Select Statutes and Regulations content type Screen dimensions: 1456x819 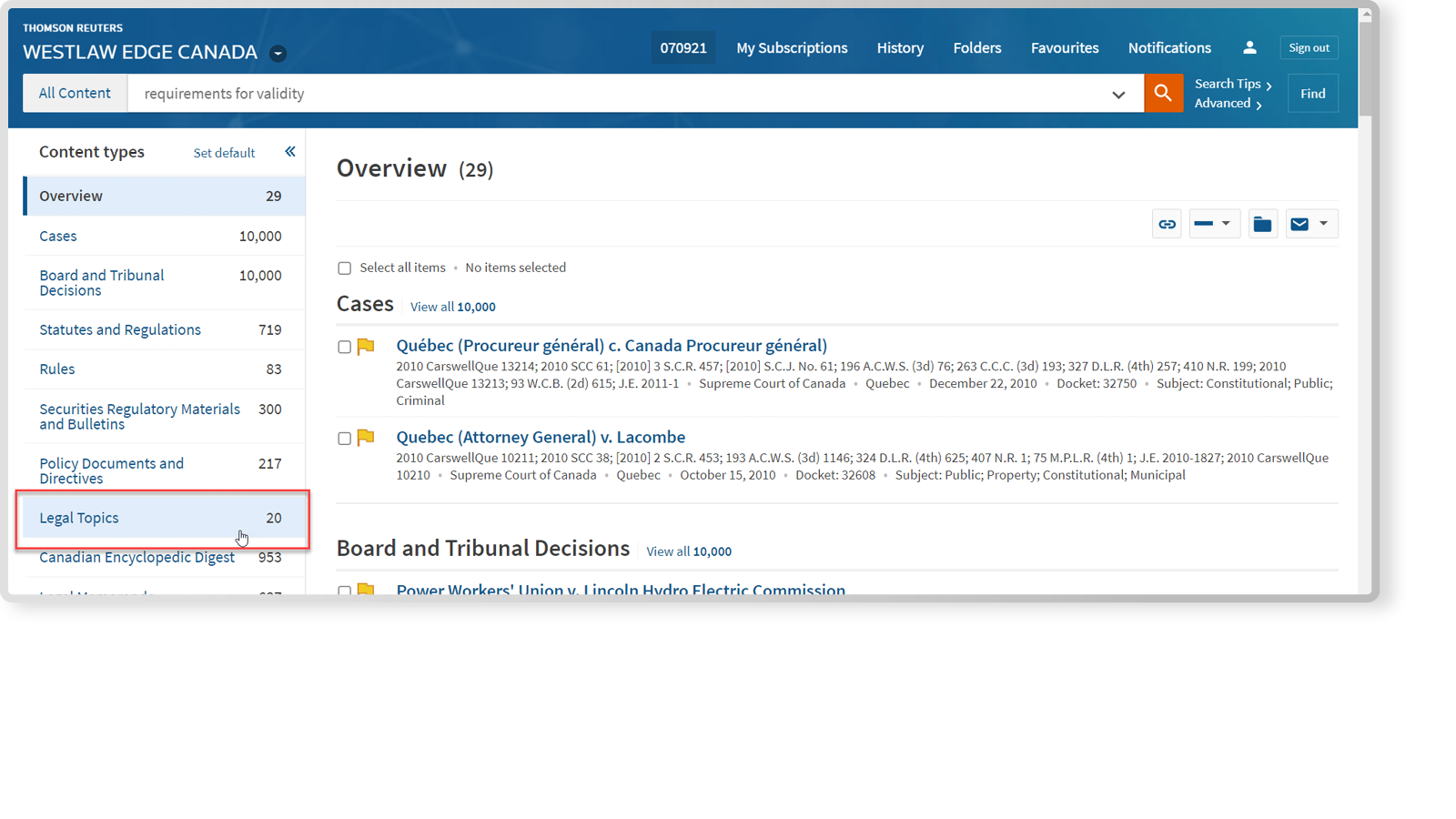[164, 329]
